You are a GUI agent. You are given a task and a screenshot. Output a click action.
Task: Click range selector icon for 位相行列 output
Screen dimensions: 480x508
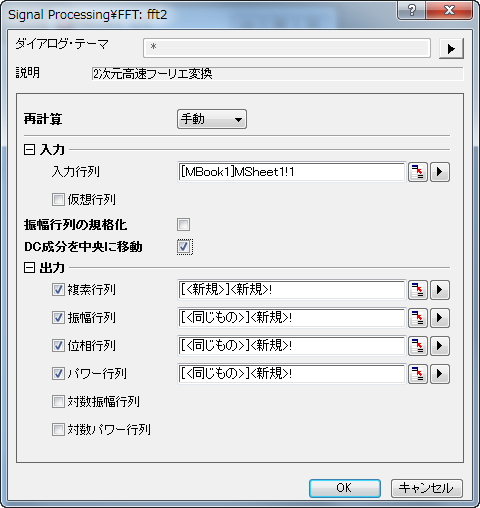click(418, 346)
